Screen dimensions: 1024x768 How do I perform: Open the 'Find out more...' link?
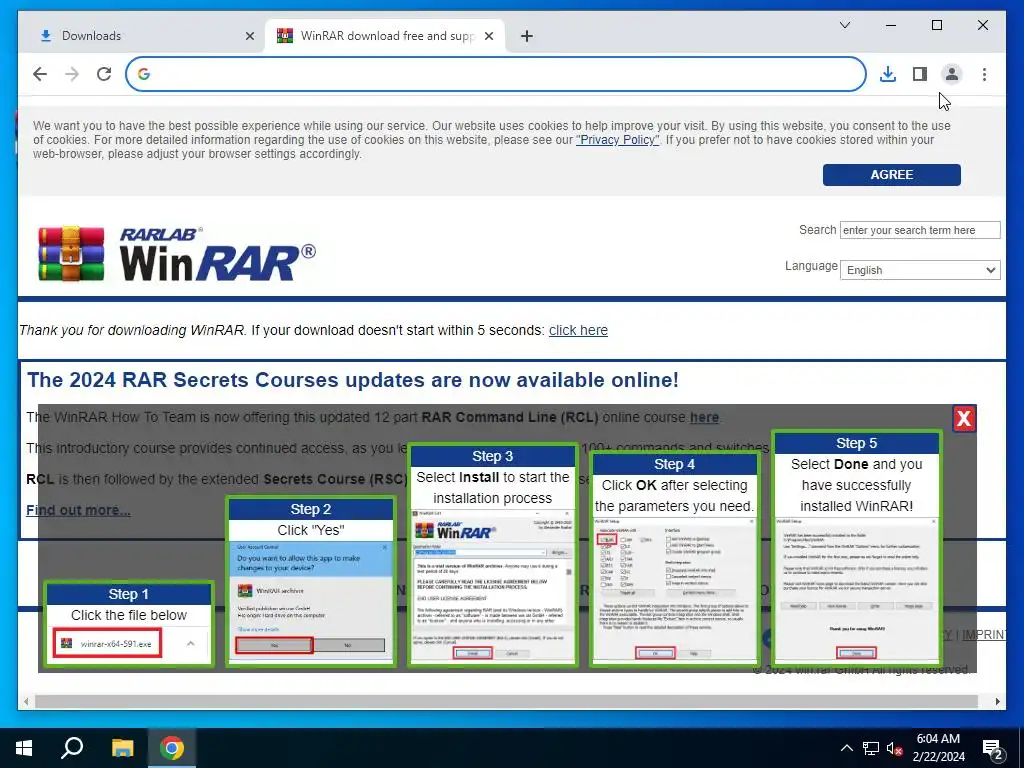pyautogui.click(x=78, y=510)
